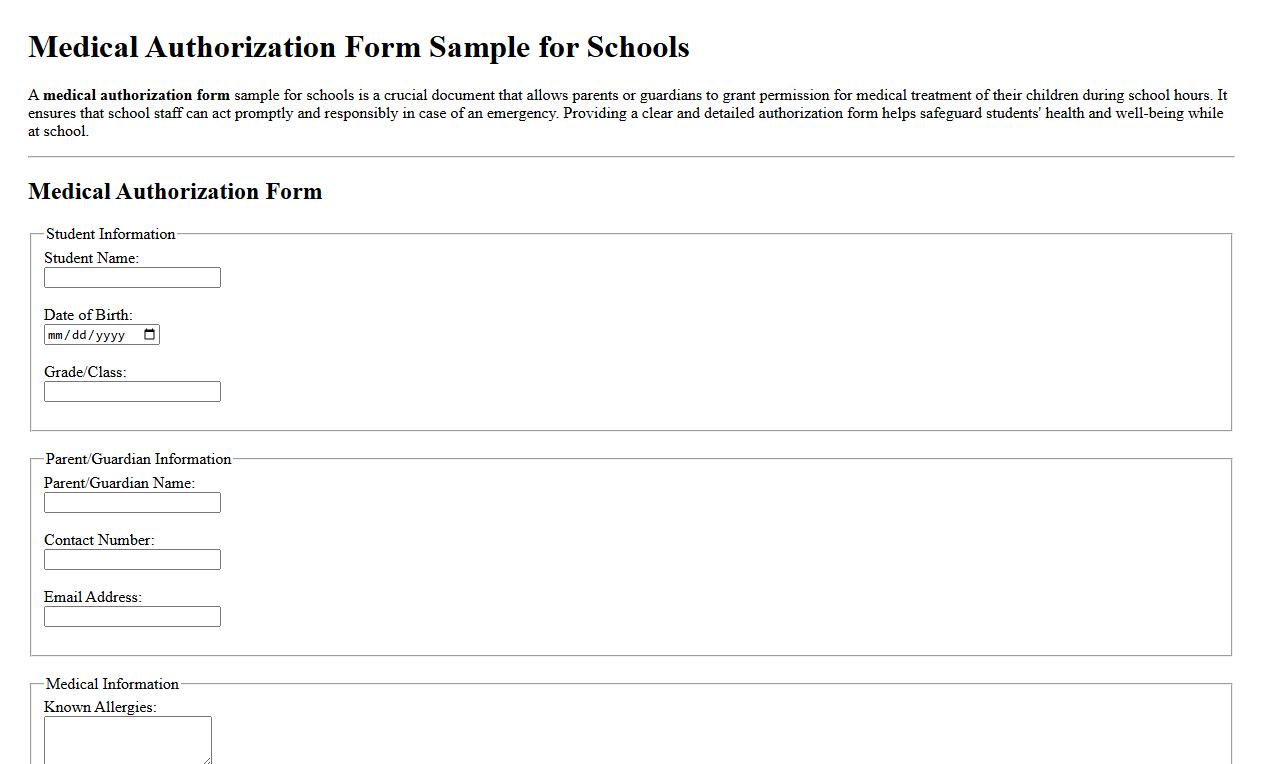Screen dimensions: 1263x764
Task: Click the Student Information fieldset legend
Action: click(110, 234)
